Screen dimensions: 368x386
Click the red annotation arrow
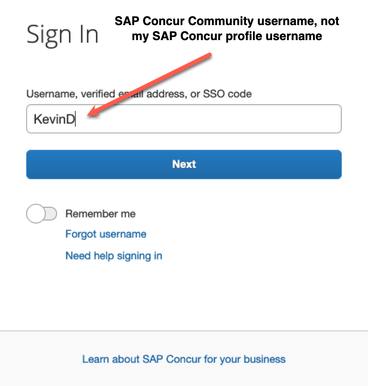coord(149,85)
